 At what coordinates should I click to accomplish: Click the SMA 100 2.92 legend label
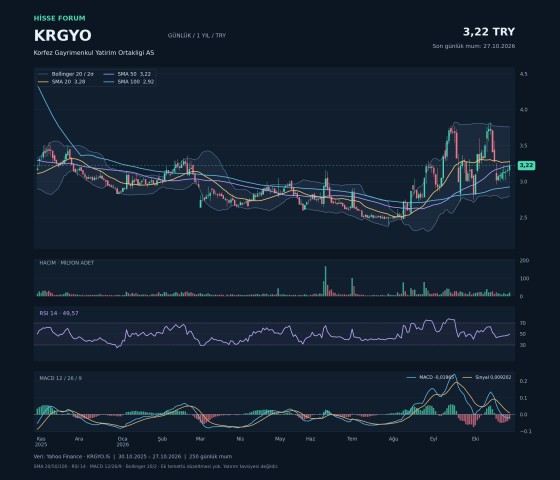136,82
